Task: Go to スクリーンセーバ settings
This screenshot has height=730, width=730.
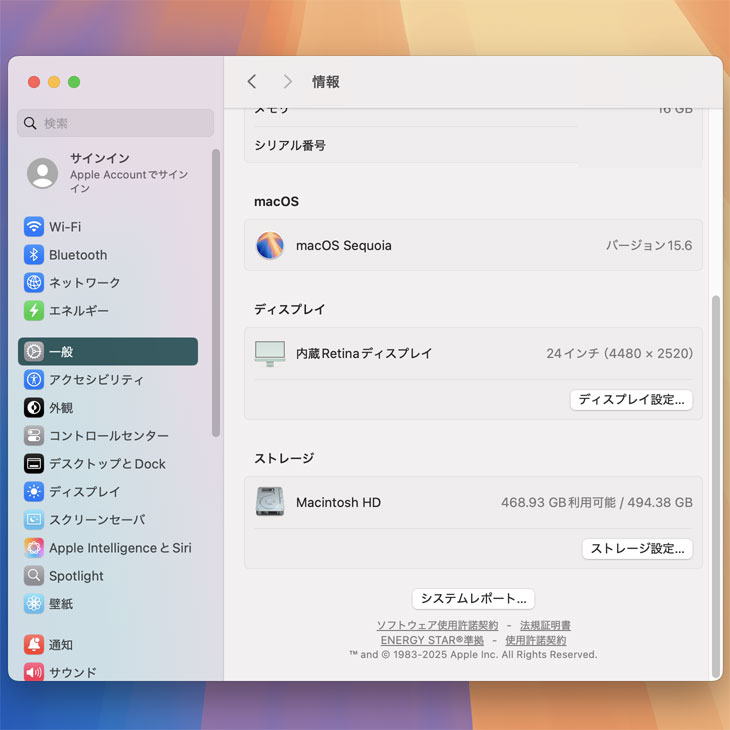Action: 96,520
